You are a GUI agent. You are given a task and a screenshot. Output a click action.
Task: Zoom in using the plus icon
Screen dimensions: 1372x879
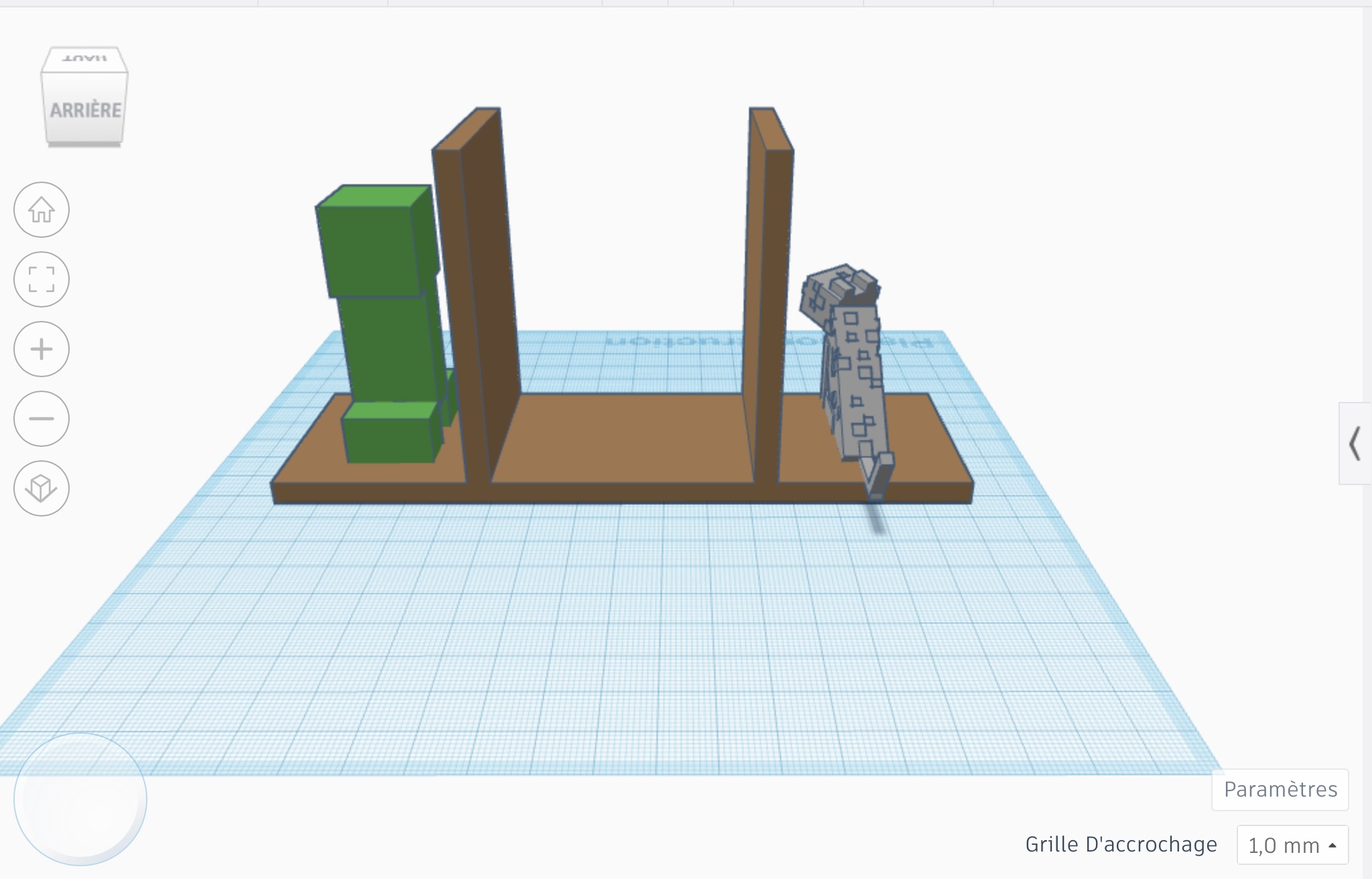[x=42, y=349]
